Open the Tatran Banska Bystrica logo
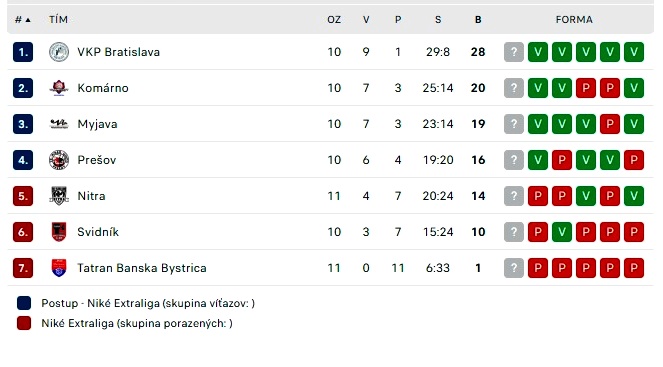 point(59,268)
